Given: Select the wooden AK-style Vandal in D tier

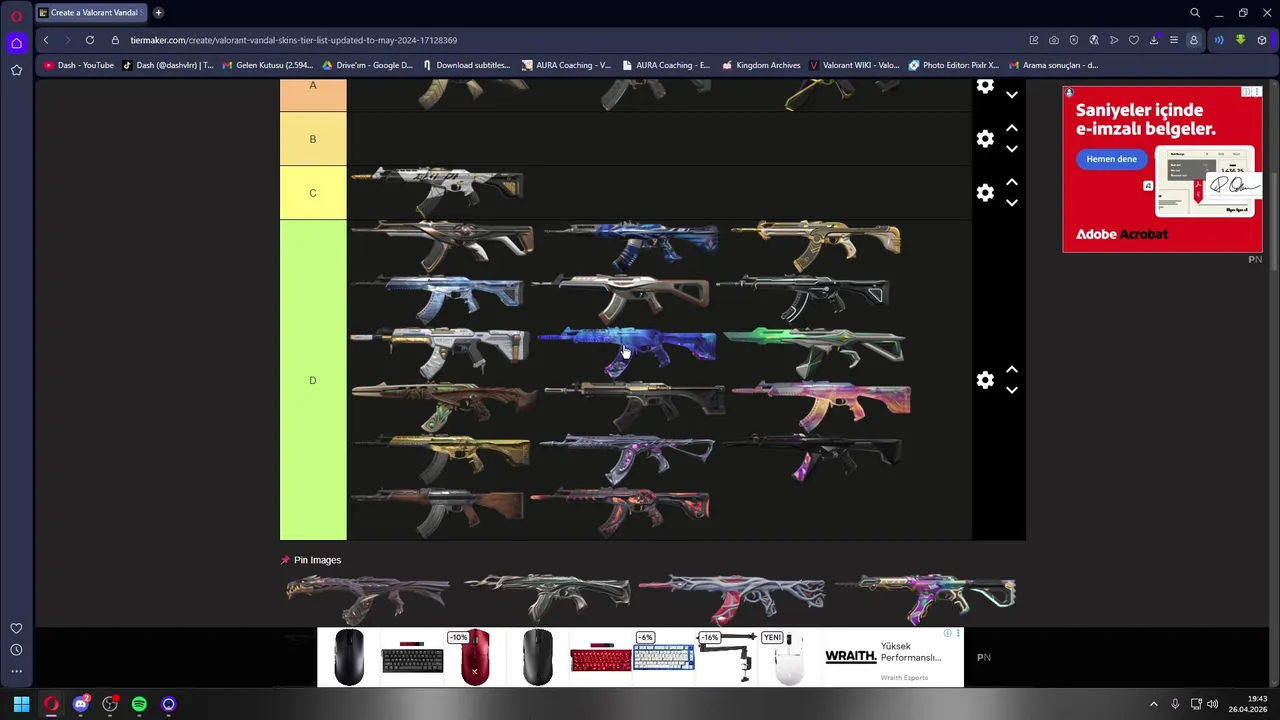Looking at the screenshot, I should [437, 512].
